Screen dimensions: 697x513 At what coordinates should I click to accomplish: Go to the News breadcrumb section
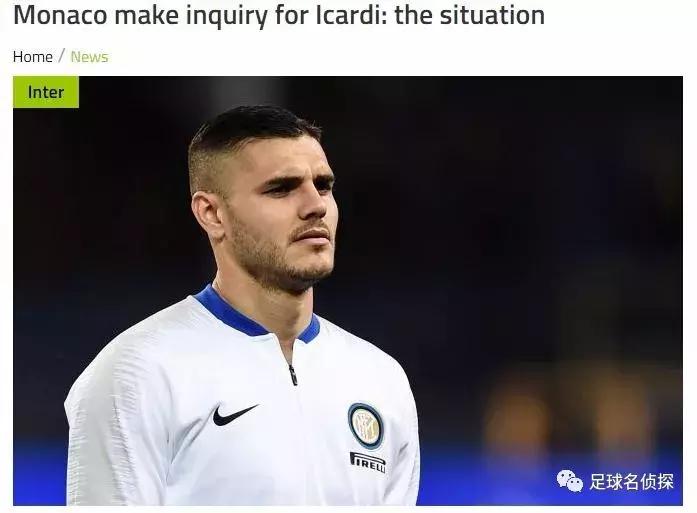(x=89, y=57)
